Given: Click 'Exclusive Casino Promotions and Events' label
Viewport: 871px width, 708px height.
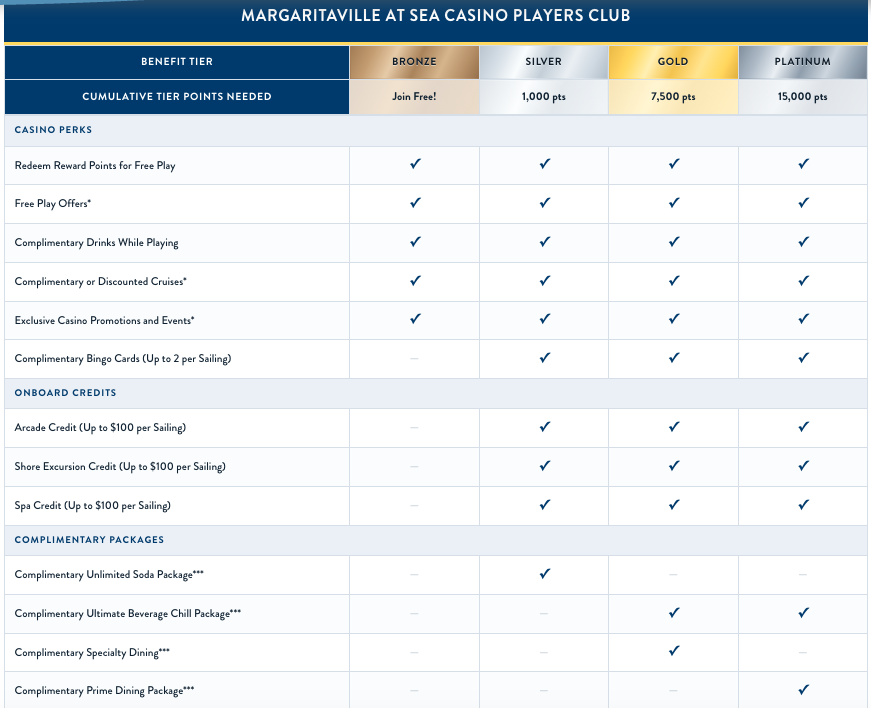Looking at the screenshot, I should coord(104,320).
